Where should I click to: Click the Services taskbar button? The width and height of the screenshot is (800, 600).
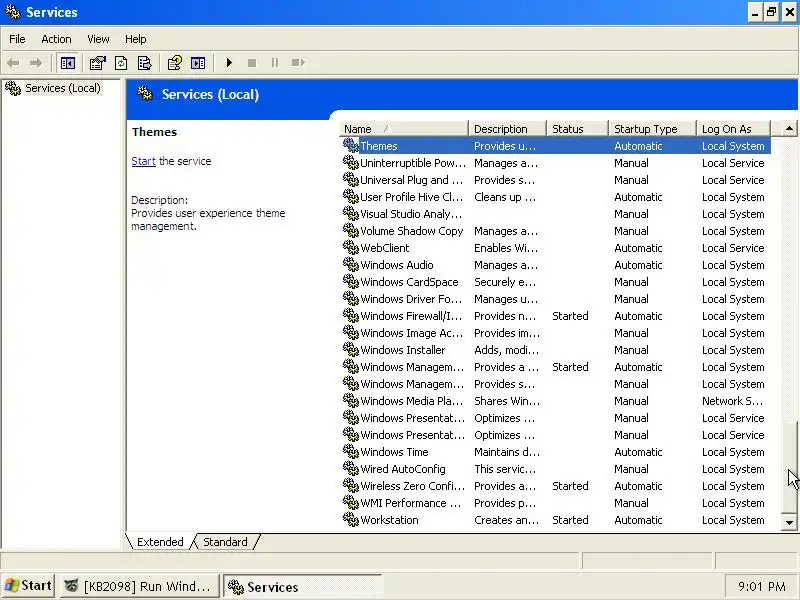(303, 587)
